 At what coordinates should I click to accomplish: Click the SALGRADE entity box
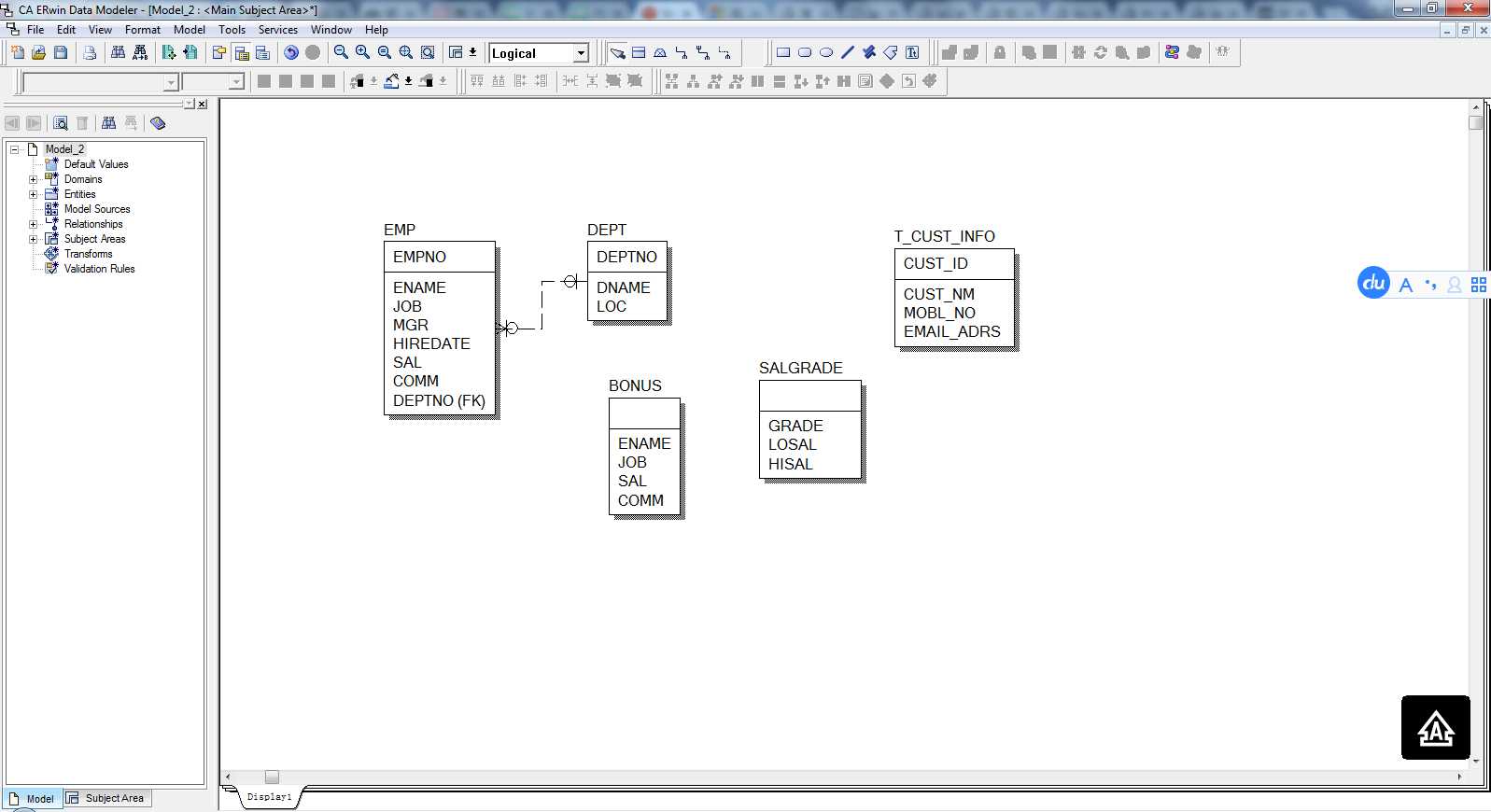pyautogui.click(x=810, y=429)
